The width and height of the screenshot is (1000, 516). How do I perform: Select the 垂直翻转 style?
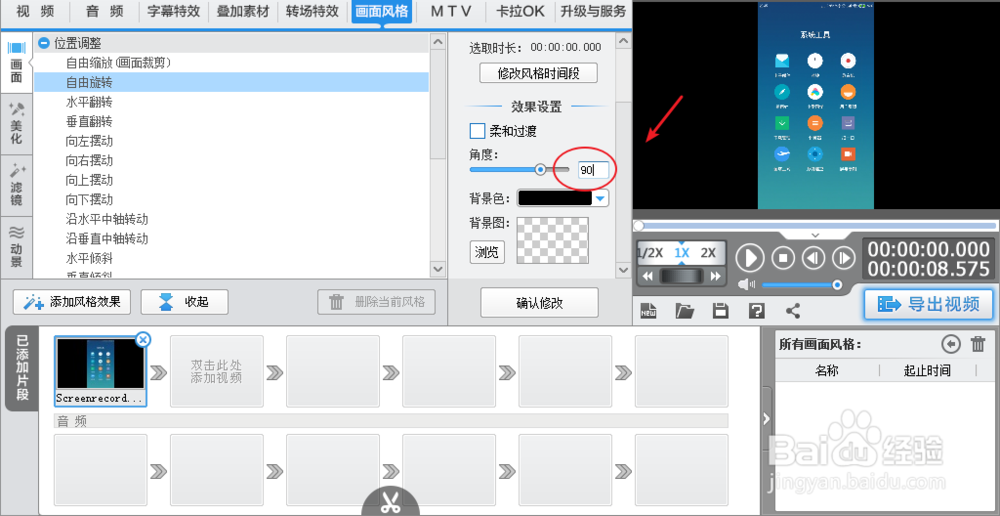point(231,121)
